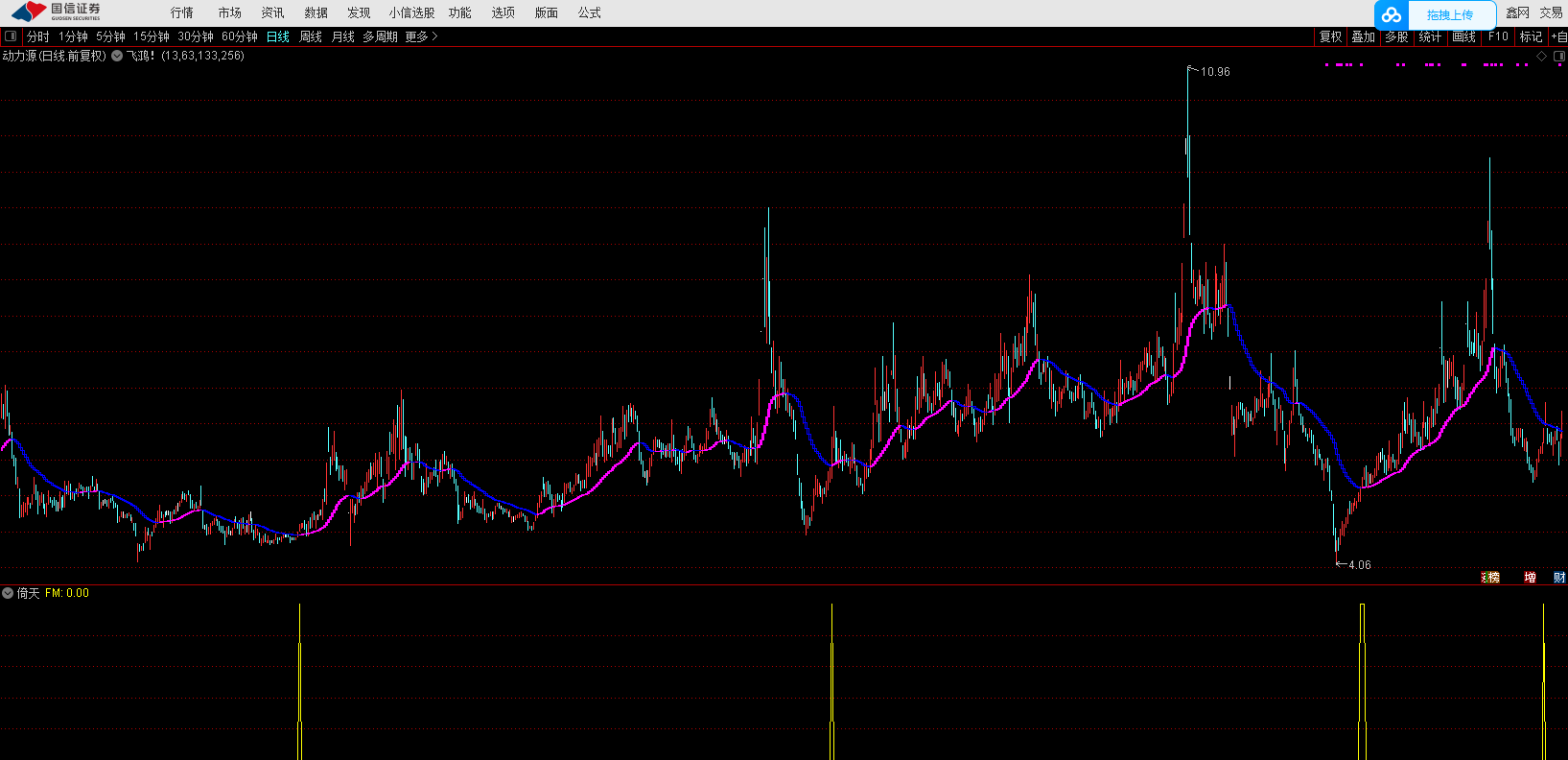Viewport: 1568px width, 760px height.
Task: Click the 统计 statistics button
Action: [1430, 36]
